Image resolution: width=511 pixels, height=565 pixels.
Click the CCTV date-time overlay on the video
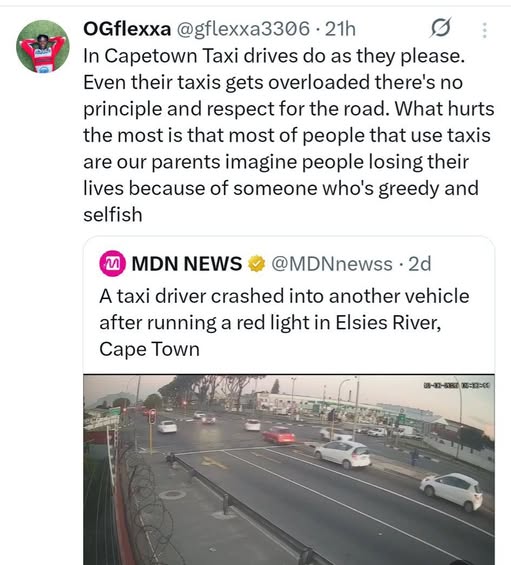pyautogui.click(x=457, y=386)
